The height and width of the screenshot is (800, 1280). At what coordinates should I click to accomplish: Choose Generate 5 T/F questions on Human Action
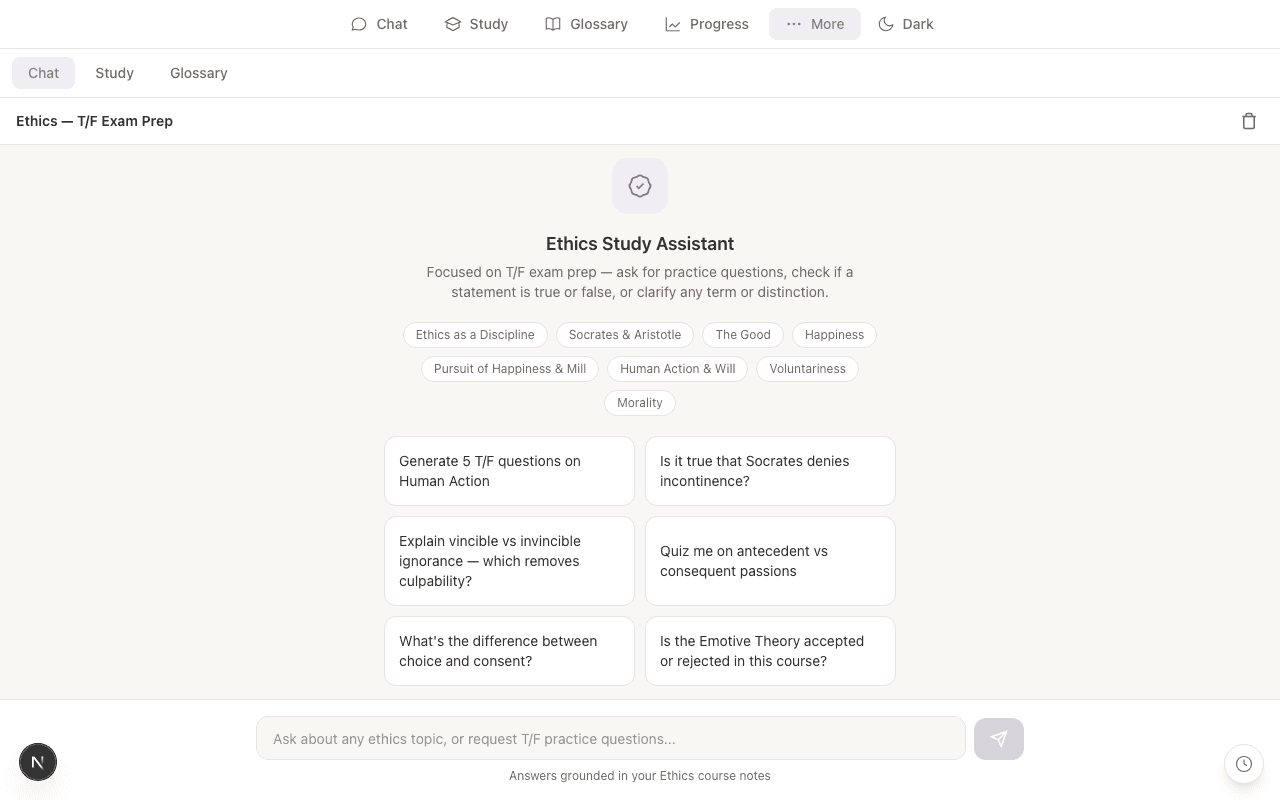(509, 471)
